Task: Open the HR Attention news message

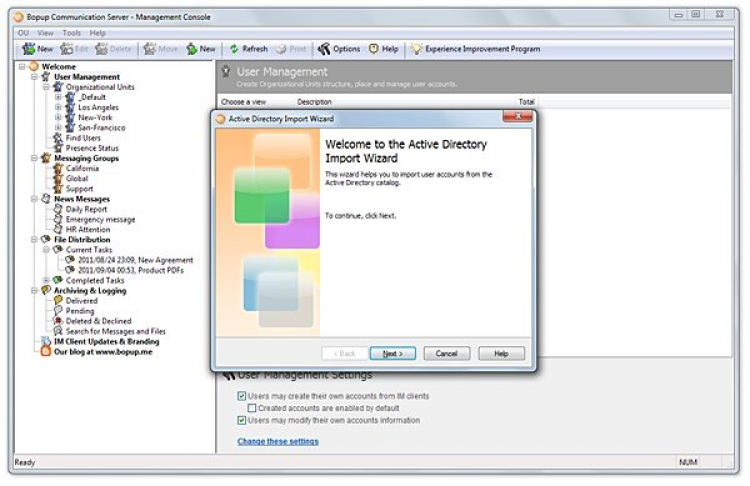Action: coord(88,230)
